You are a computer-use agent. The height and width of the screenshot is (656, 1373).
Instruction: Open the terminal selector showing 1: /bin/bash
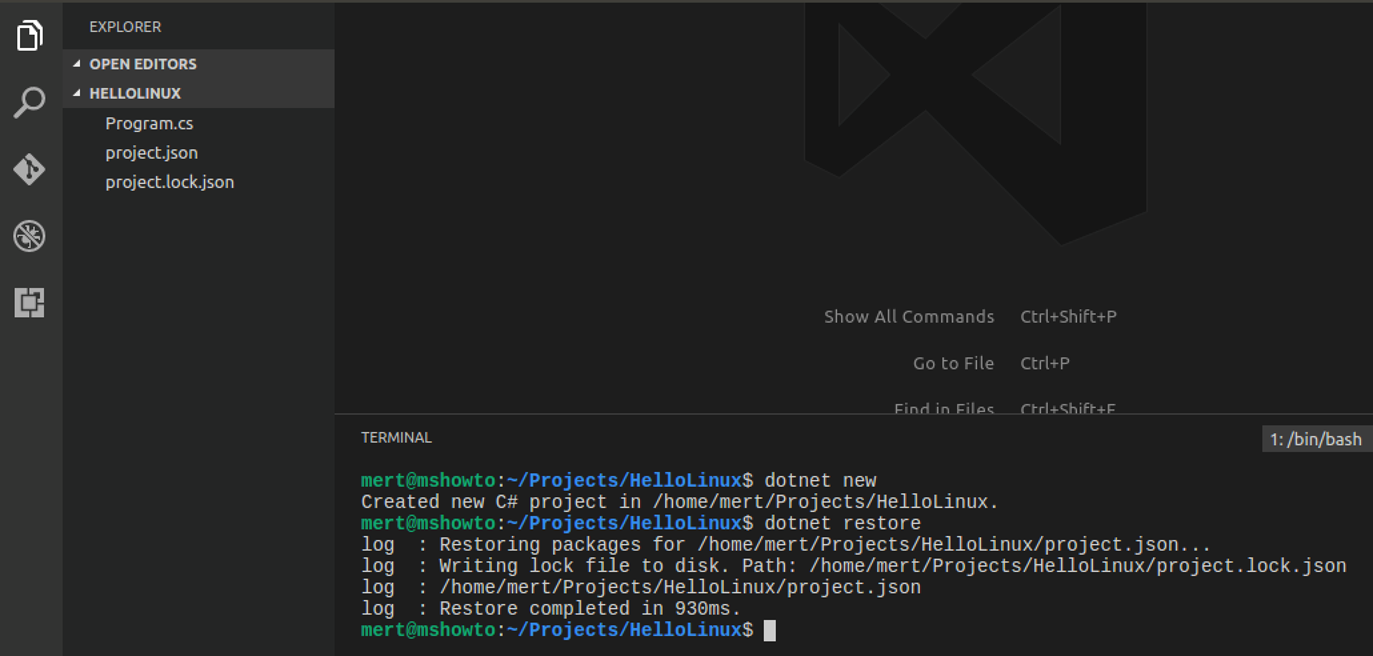pos(1315,439)
